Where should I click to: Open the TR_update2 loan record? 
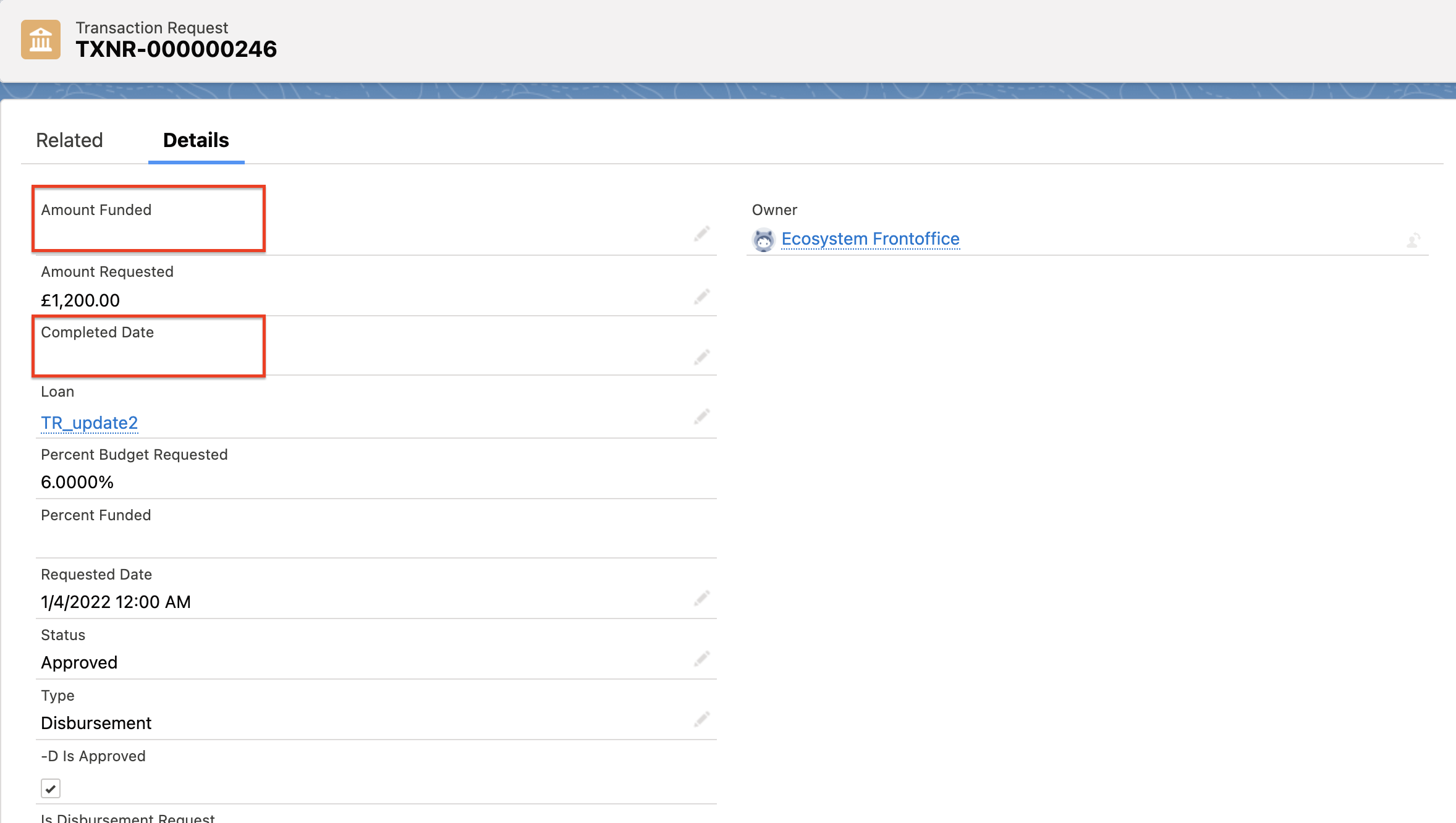(x=89, y=423)
